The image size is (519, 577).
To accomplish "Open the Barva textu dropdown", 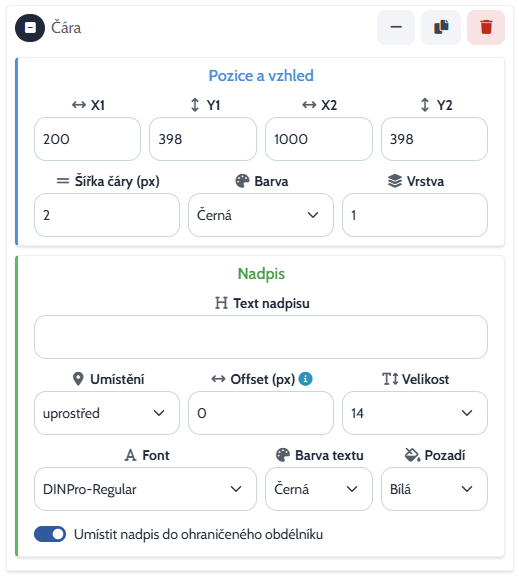I will pyautogui.click(x=319, y=489).
